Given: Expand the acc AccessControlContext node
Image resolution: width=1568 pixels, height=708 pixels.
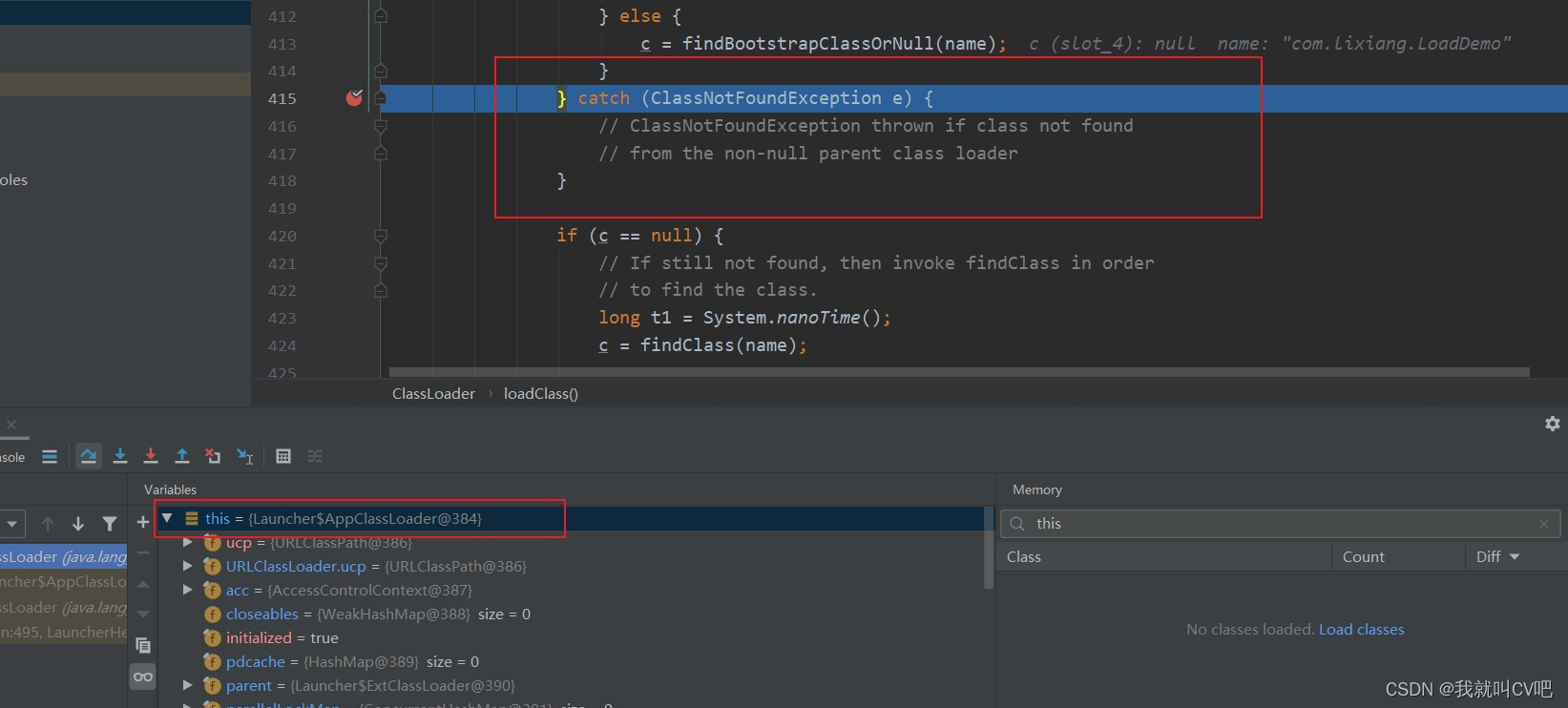Looking at the screenshot, I should [x=188, y=590].
